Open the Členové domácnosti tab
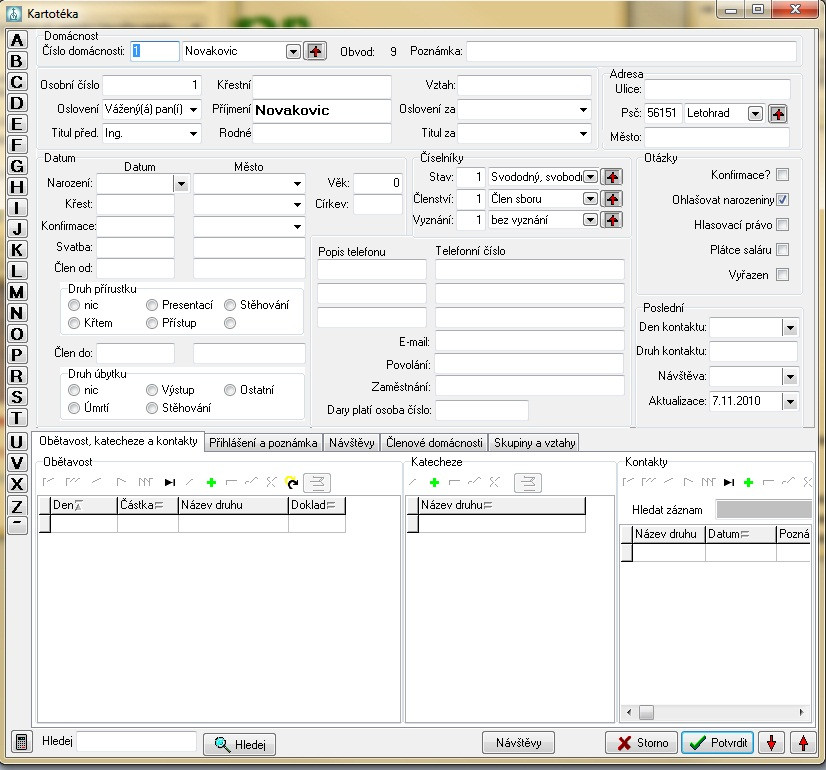The width and height of the screenshot is (826, 770). click(x=434, y=442)
